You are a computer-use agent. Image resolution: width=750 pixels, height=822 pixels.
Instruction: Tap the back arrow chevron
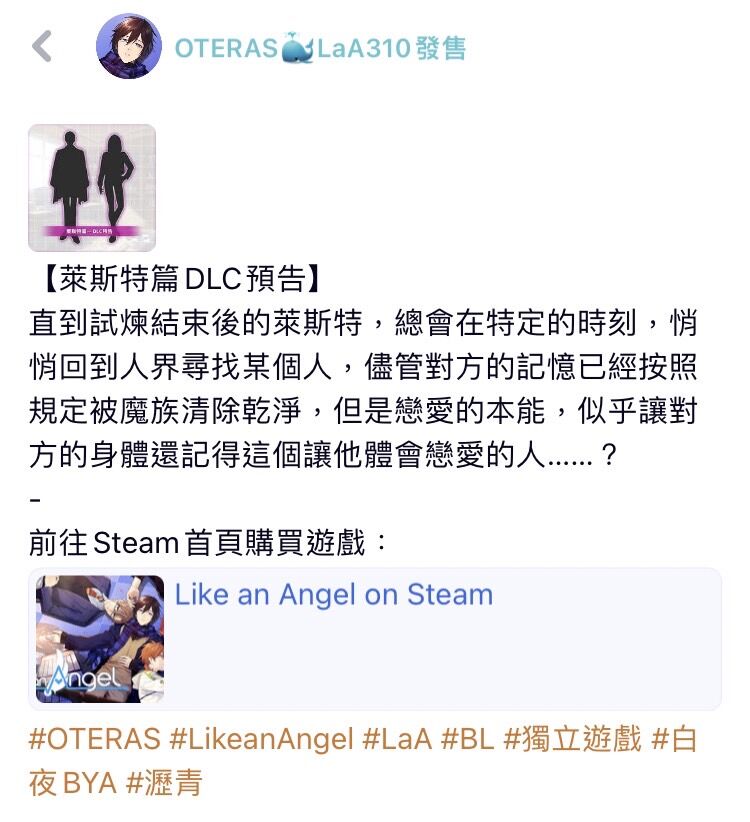tap(42, 47)
